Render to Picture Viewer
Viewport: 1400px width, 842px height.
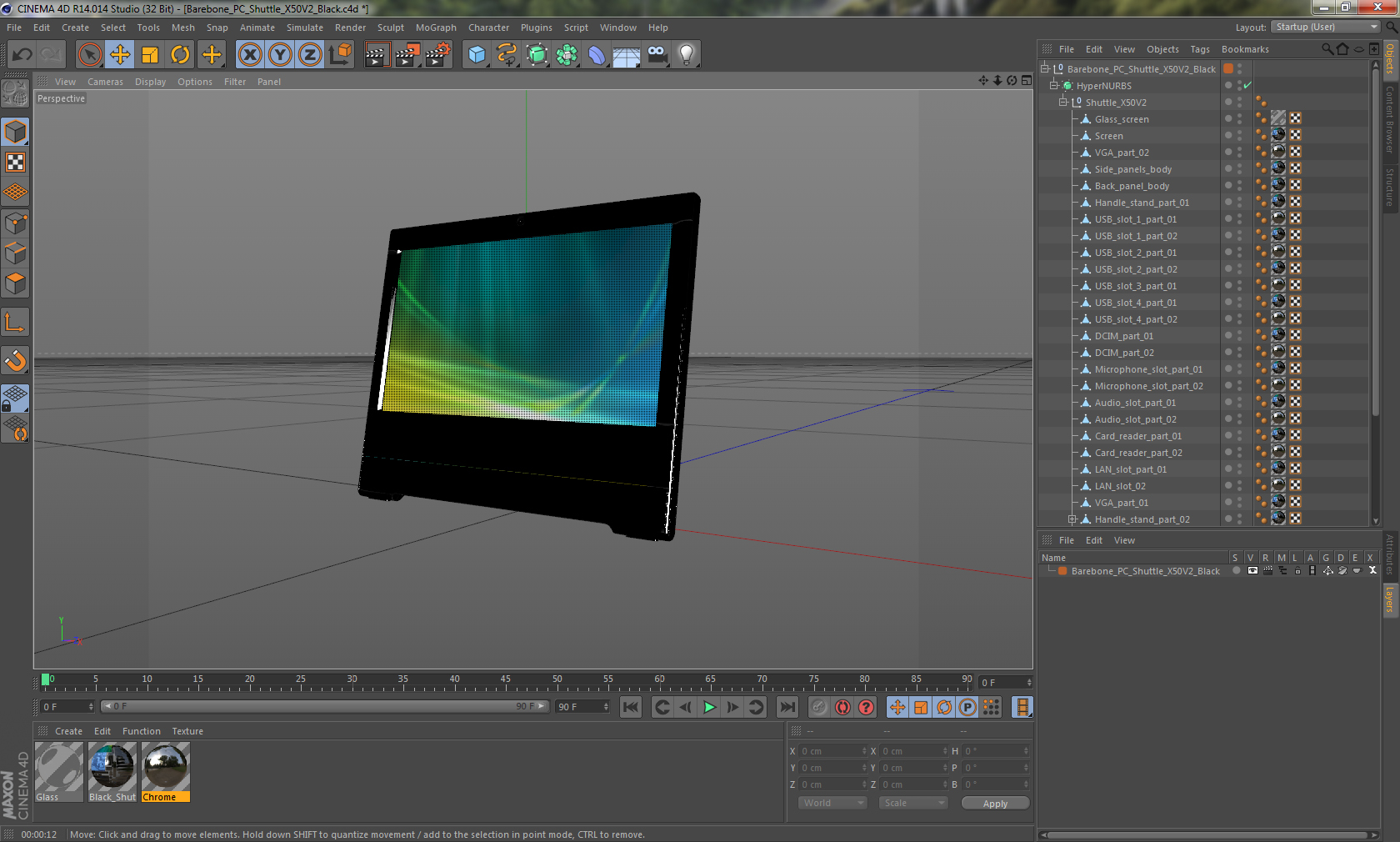click(407, 55)
